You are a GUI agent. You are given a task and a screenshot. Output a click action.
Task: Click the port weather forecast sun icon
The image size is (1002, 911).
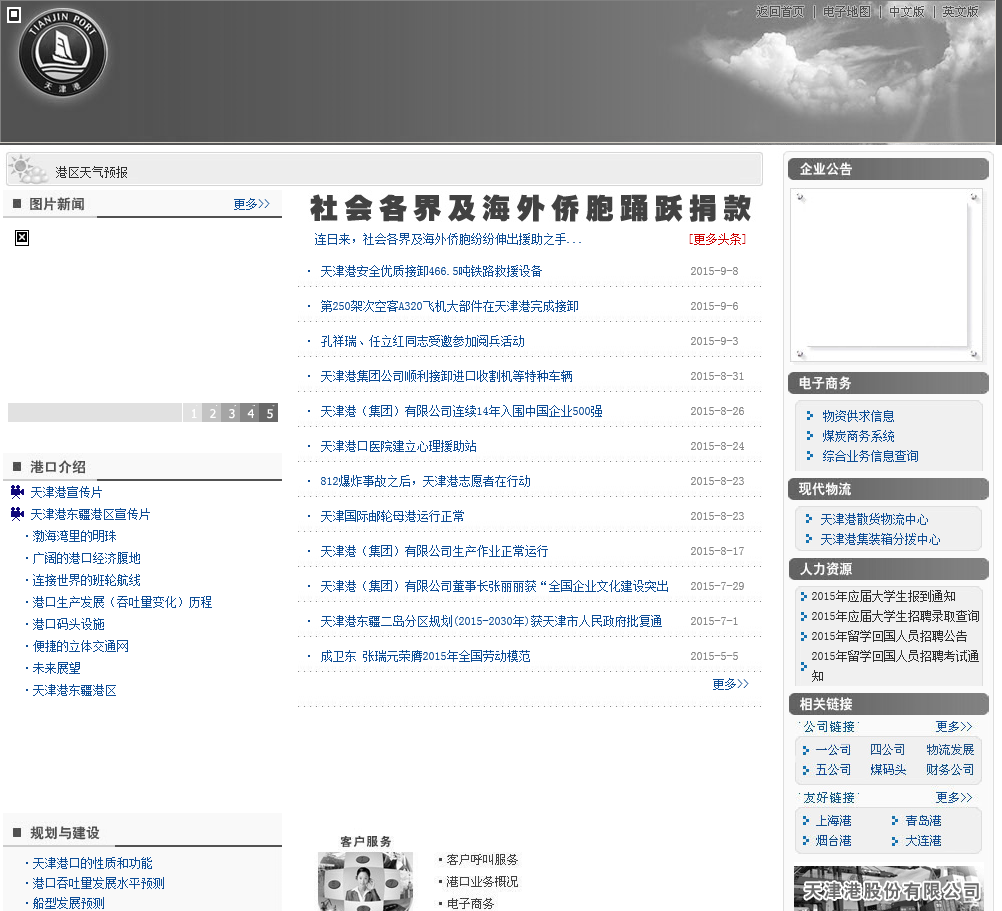tap(28, 169)
